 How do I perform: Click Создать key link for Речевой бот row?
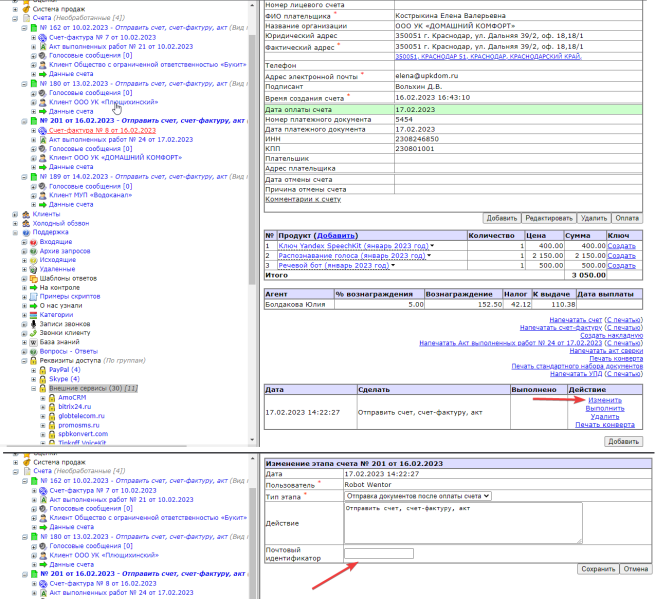pyautogui.click(x=622, y=266)
